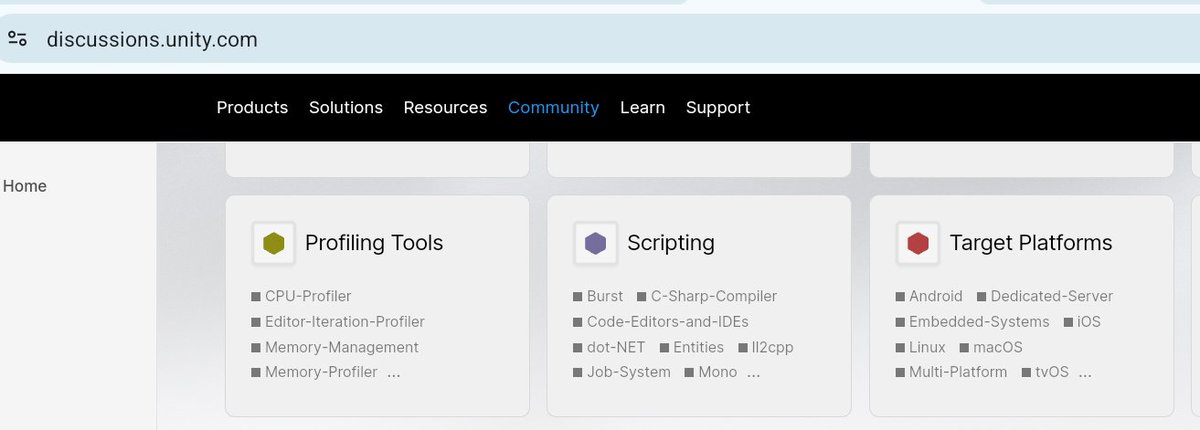The height and width of the screenshot is (430, 1200).
Task: Select the Mono tag
Action: click(711, 372)
